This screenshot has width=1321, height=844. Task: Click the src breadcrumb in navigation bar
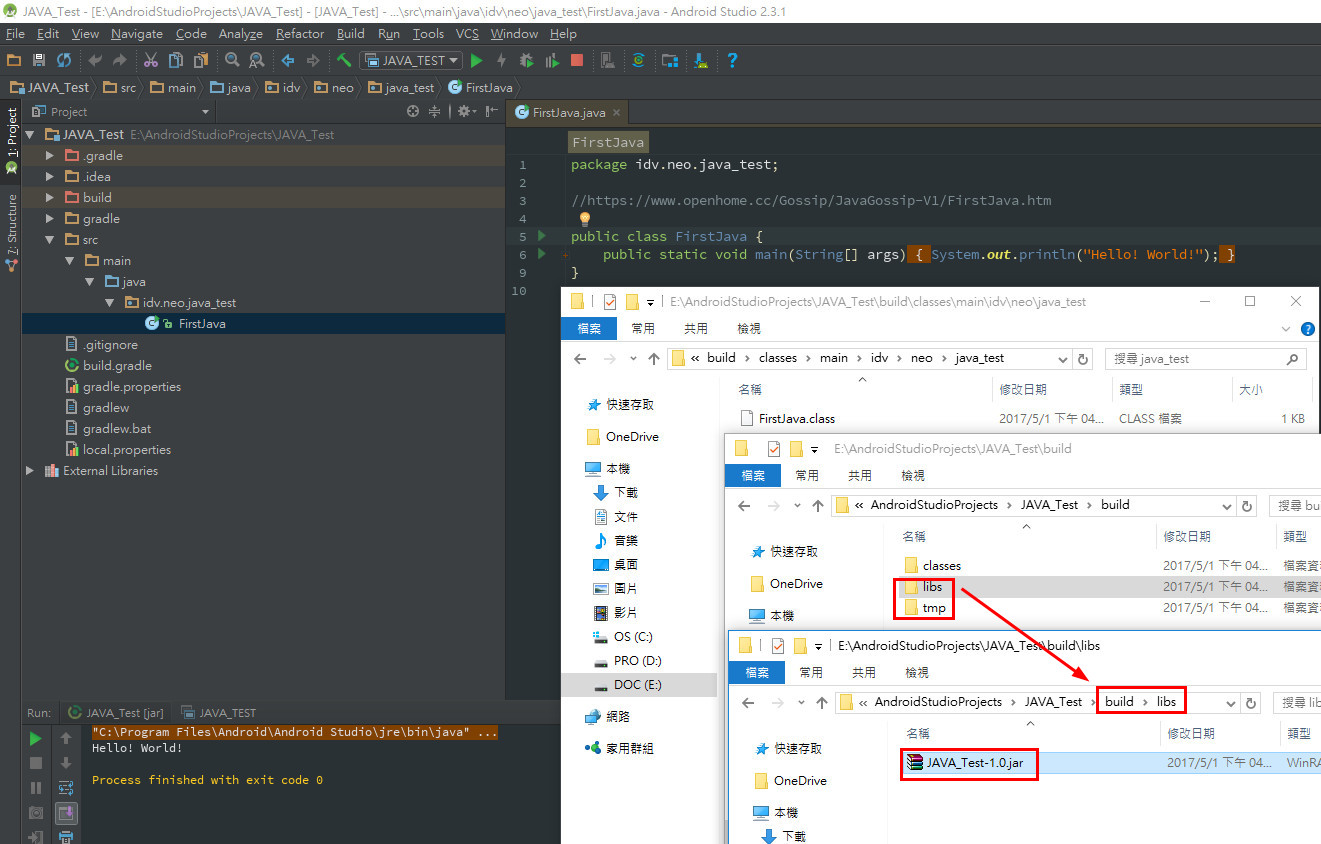[119, 88]
